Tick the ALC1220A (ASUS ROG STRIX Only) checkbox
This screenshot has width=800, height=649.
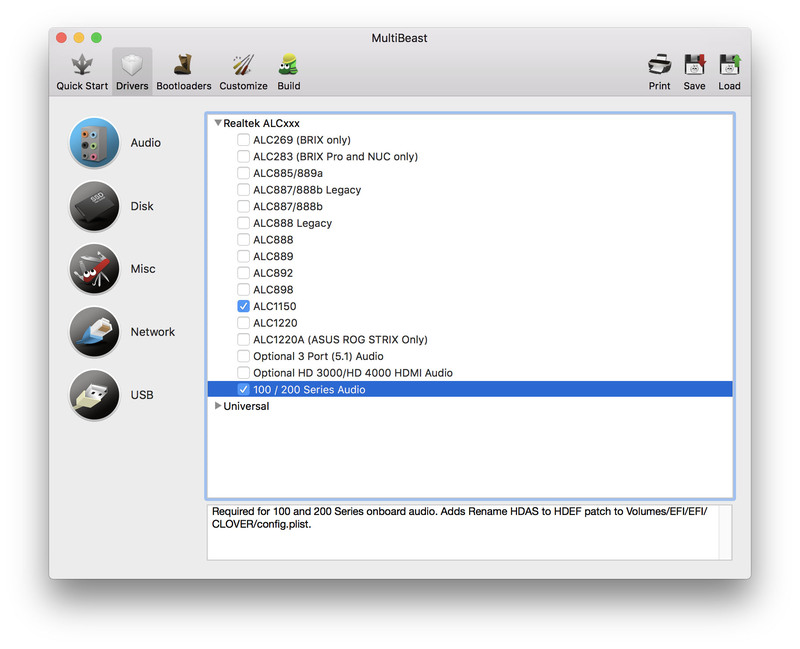pos(243,339)
